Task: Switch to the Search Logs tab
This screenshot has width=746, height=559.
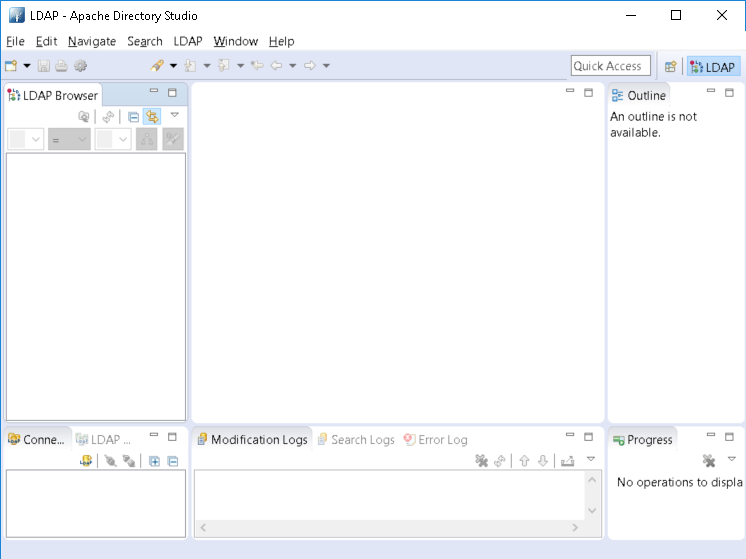Action: tap(356, 439)
